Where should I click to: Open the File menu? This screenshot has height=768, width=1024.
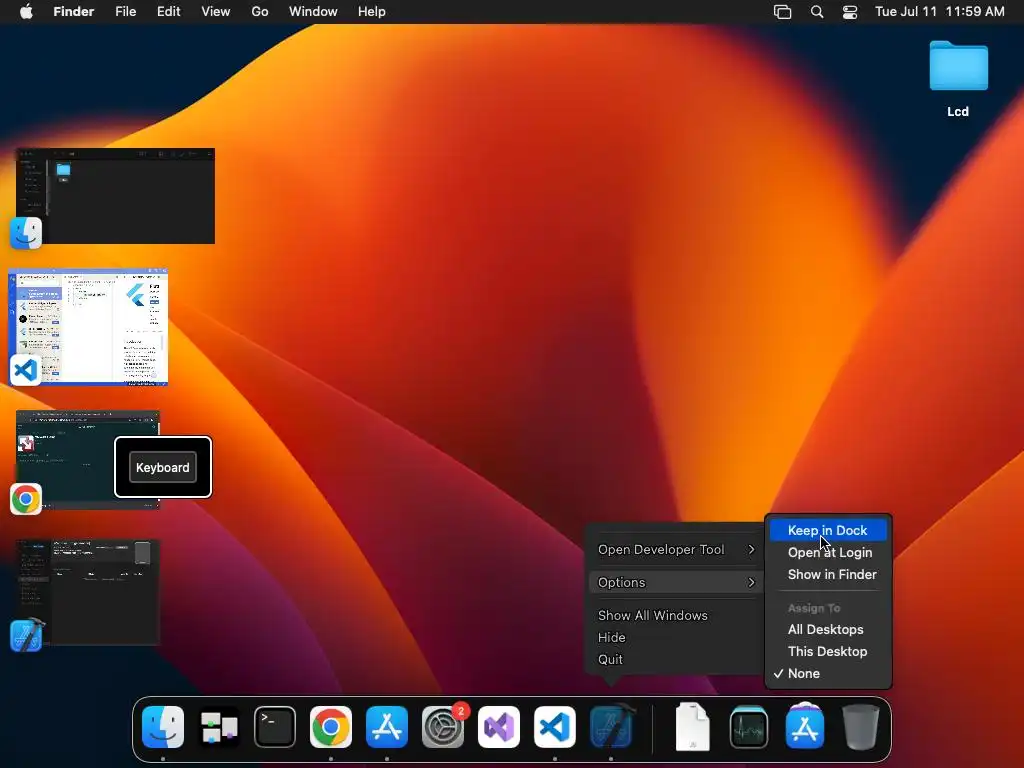click(125, 12)
